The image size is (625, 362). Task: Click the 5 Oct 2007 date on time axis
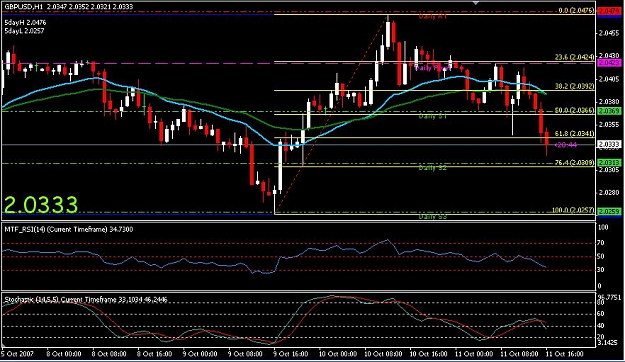[x=18, y=354]
